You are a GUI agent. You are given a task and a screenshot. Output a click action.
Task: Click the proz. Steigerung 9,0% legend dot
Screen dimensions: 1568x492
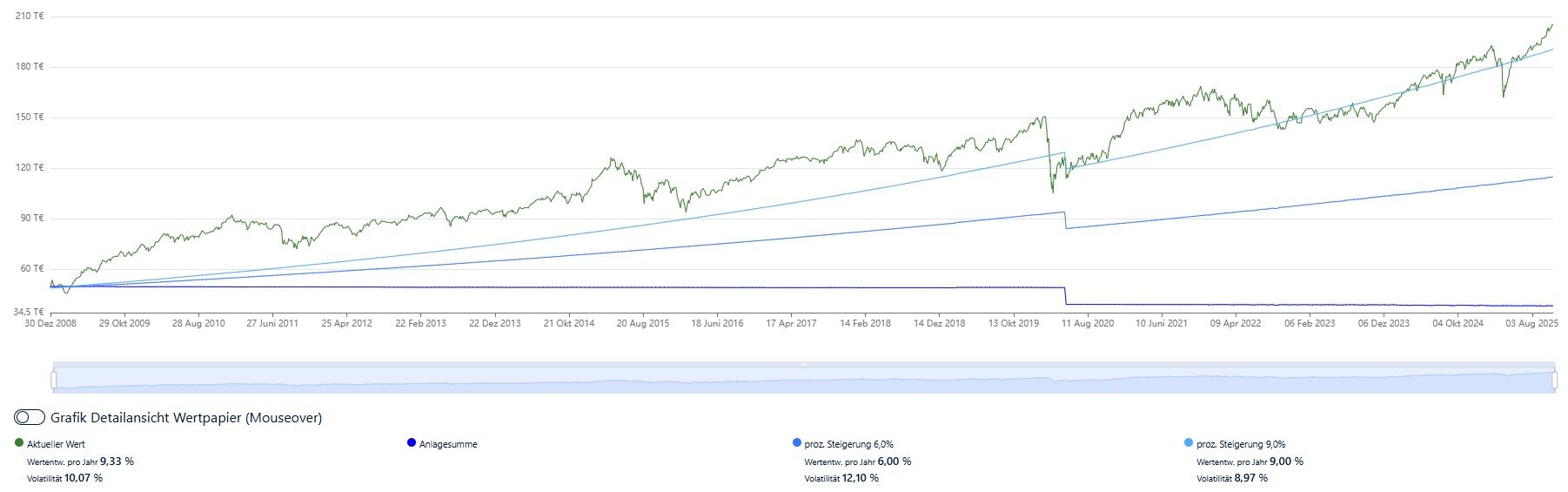(x=1189, y=443)
